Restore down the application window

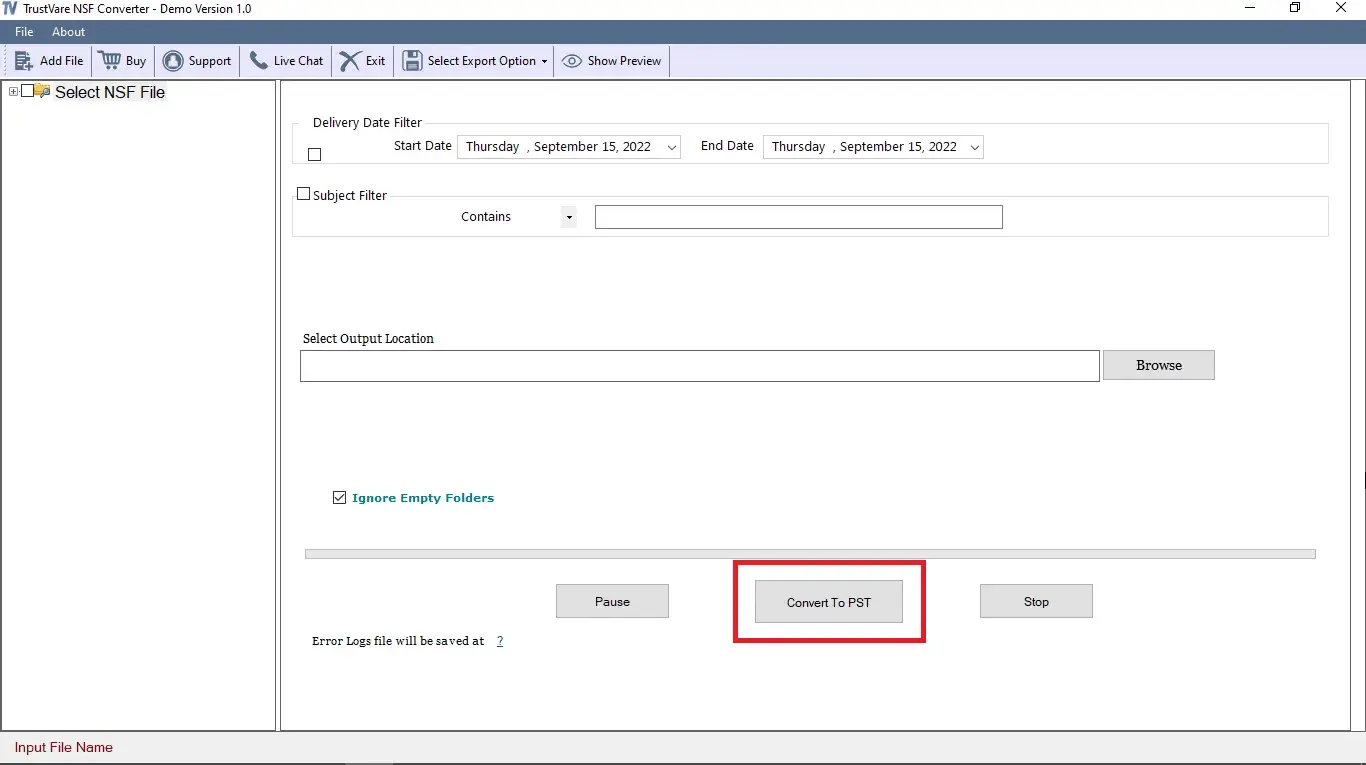(x=1295, y=8)
